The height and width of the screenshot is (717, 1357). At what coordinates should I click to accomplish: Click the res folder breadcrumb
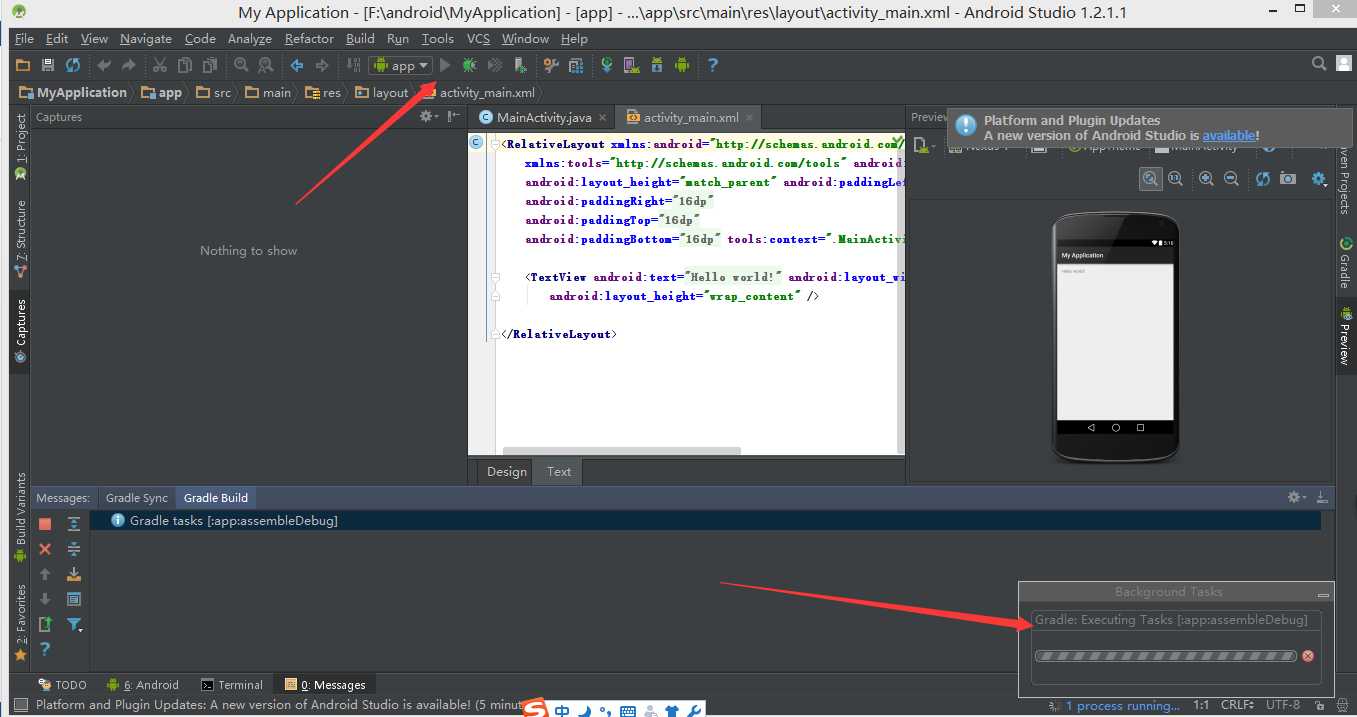[323, 92]
